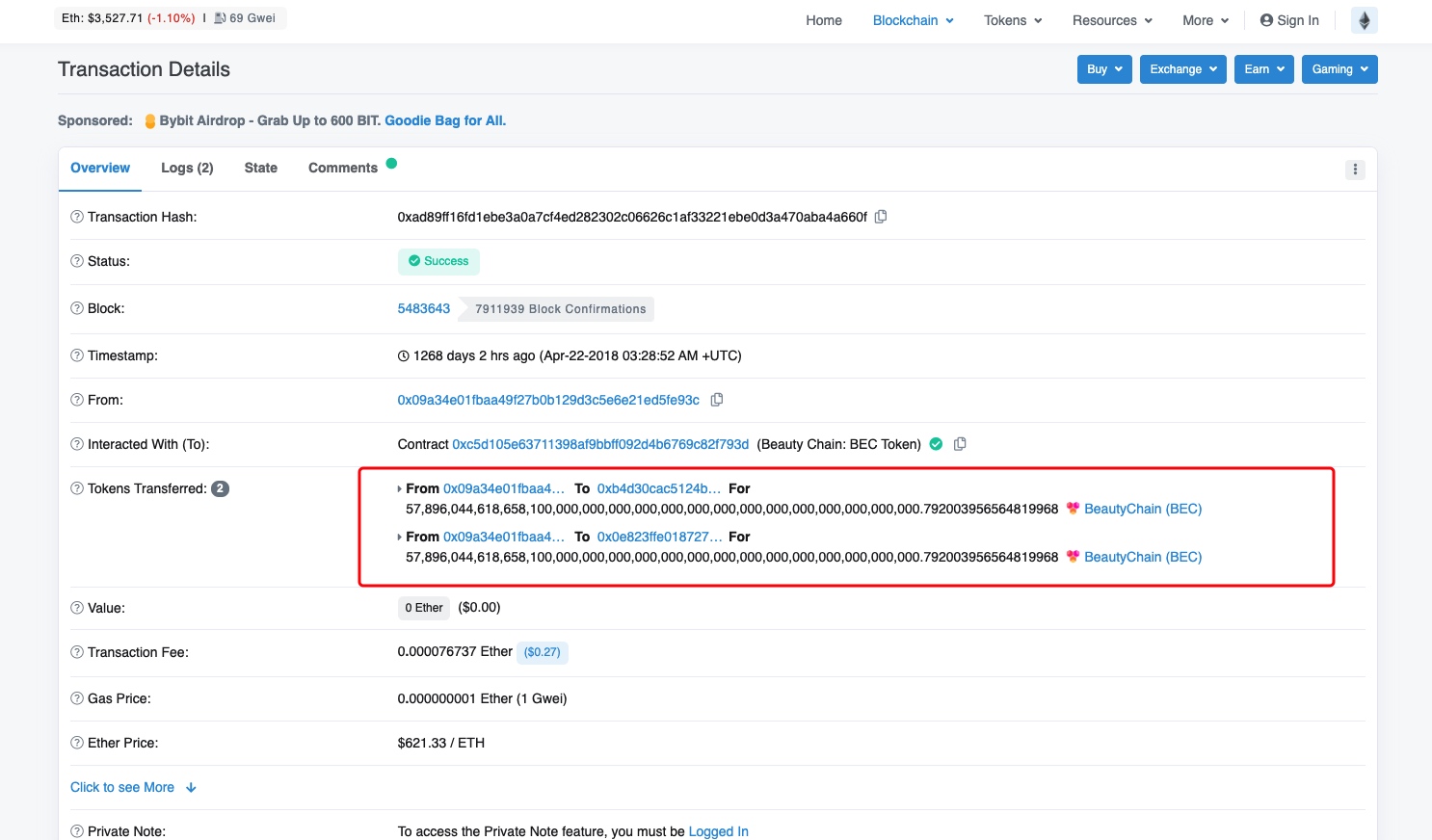This screenshot has height=840, width=1432.
Task: Open the BeautyChain (BEC) link in second transfer
Action: (1143, 557)
